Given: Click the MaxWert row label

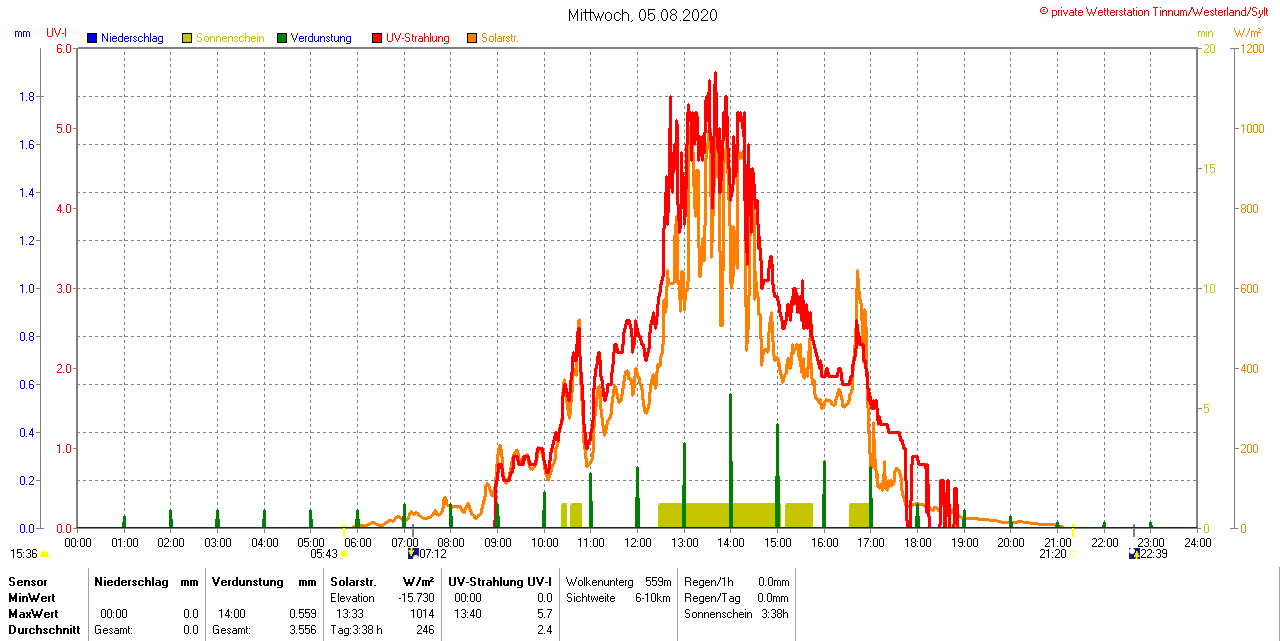Looking at the screenshot, I should pyautogui.click(x=33, y=613).
